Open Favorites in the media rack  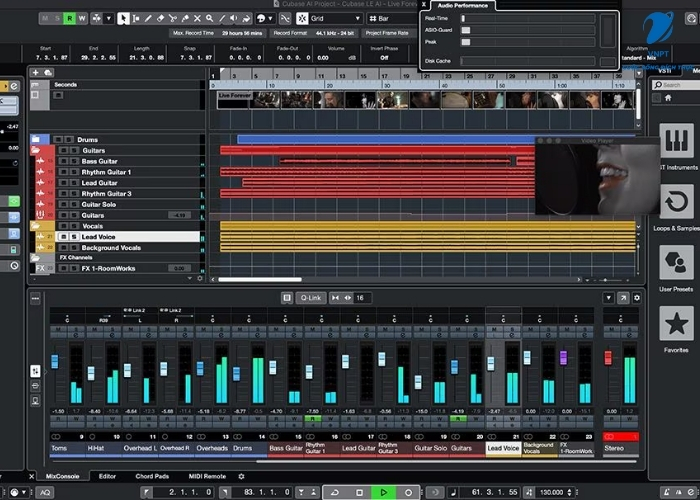click(676, 323)
